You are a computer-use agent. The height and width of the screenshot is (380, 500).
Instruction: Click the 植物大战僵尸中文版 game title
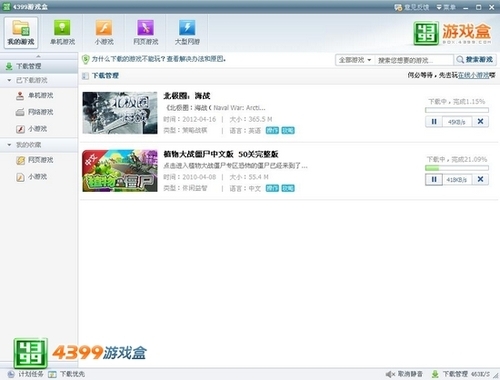[x=221, y=154]
